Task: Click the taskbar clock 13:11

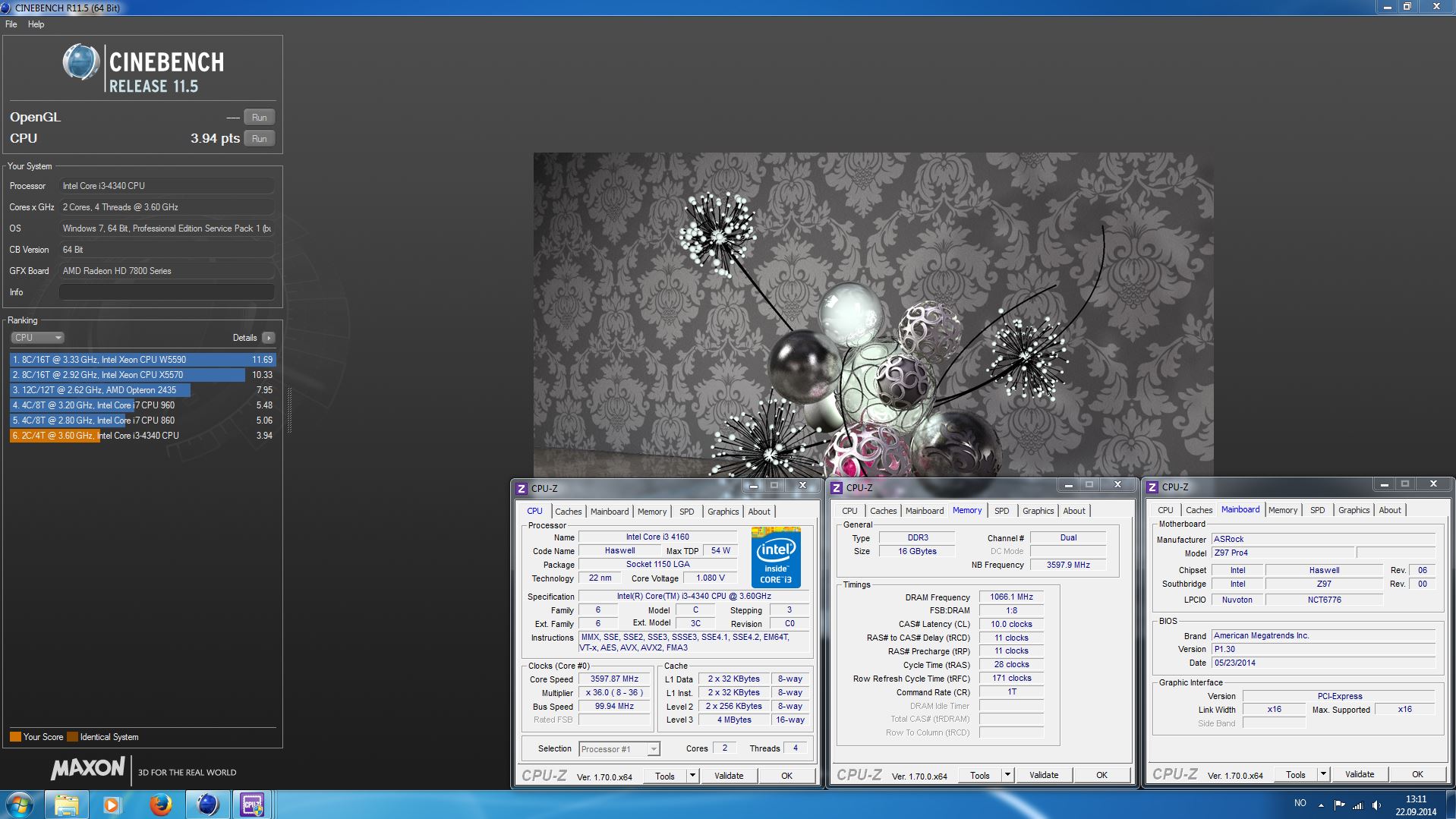Action: (1416, 799)
